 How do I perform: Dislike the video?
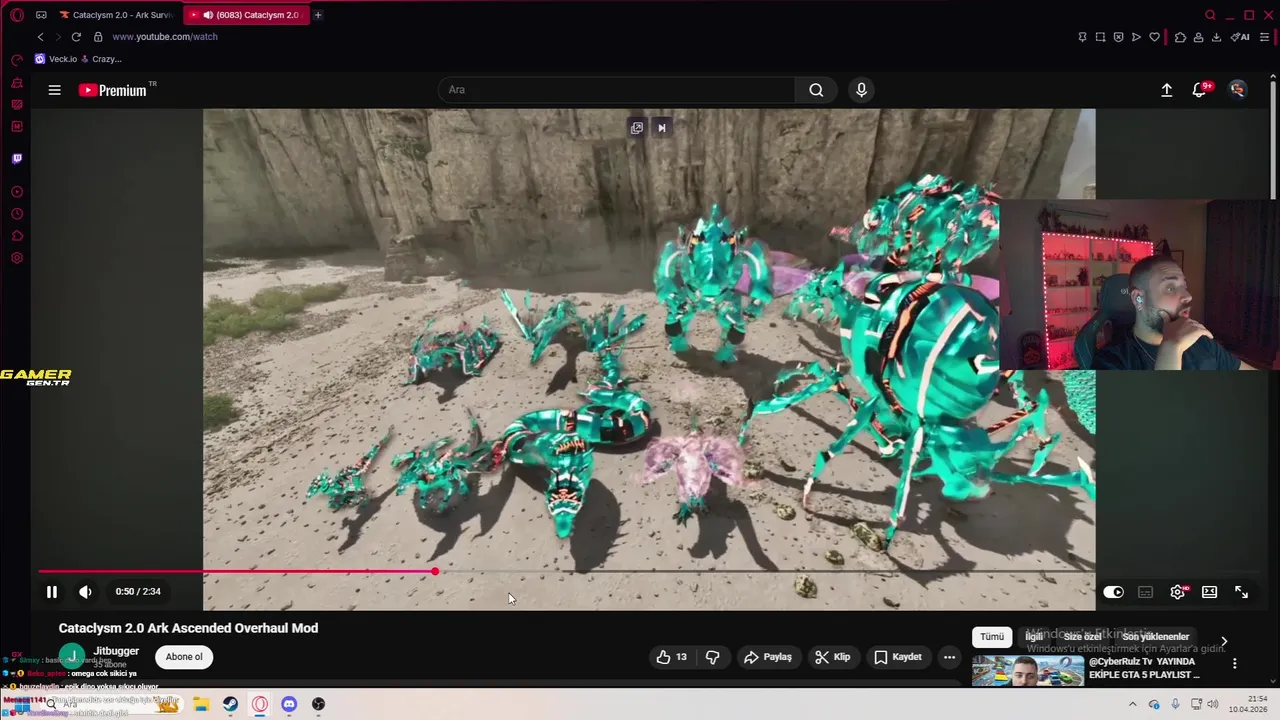(713, 657)
